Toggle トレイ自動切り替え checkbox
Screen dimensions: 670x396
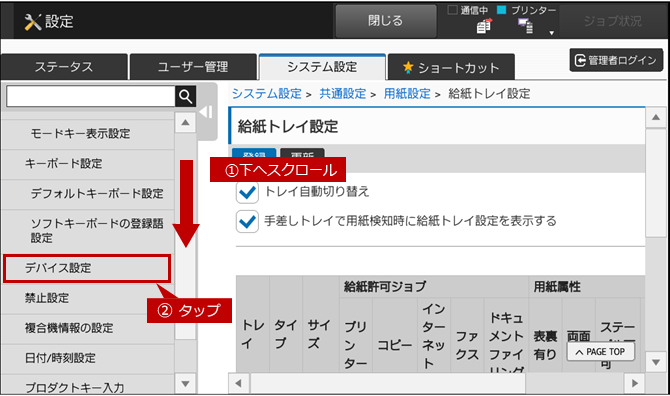click(247, 192)
